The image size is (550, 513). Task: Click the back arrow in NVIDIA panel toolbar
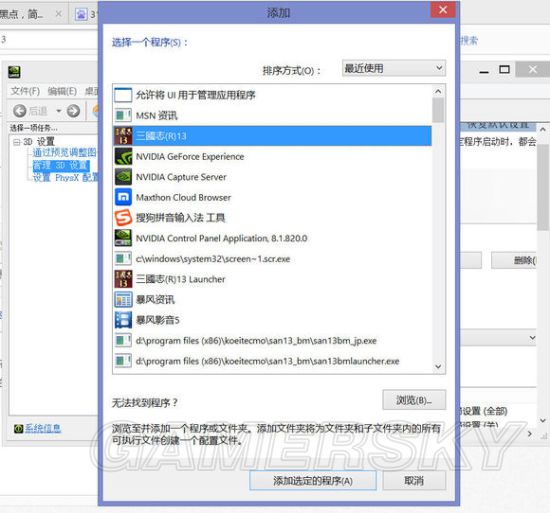point(20,111)
